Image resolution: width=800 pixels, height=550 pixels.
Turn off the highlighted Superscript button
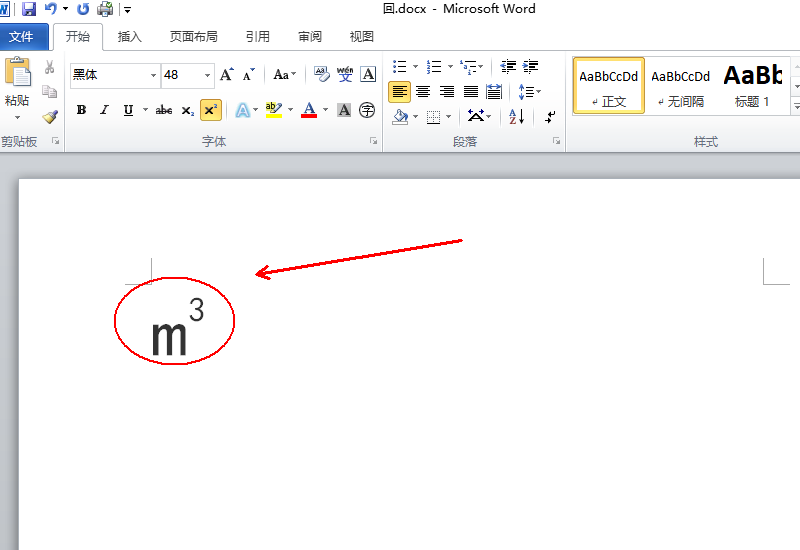tap(210, 110)
